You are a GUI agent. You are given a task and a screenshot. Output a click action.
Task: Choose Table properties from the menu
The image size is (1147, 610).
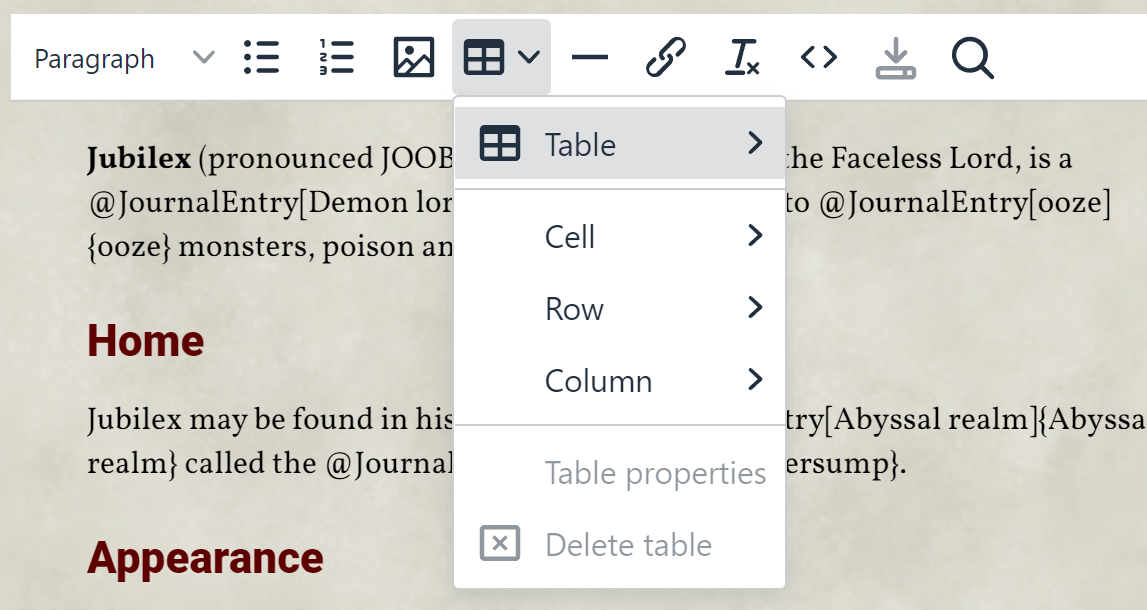pyautogui.click(x=655, y=473)
